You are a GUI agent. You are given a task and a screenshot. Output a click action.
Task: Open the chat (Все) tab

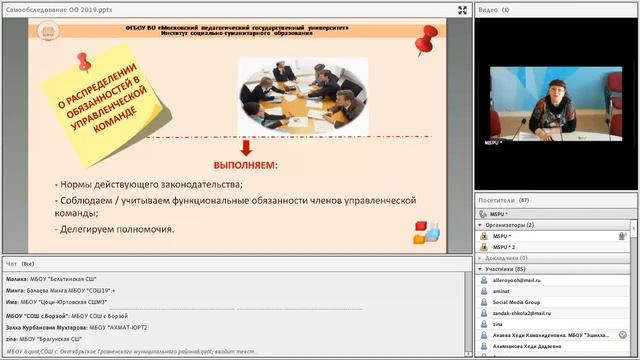(28, 264)
